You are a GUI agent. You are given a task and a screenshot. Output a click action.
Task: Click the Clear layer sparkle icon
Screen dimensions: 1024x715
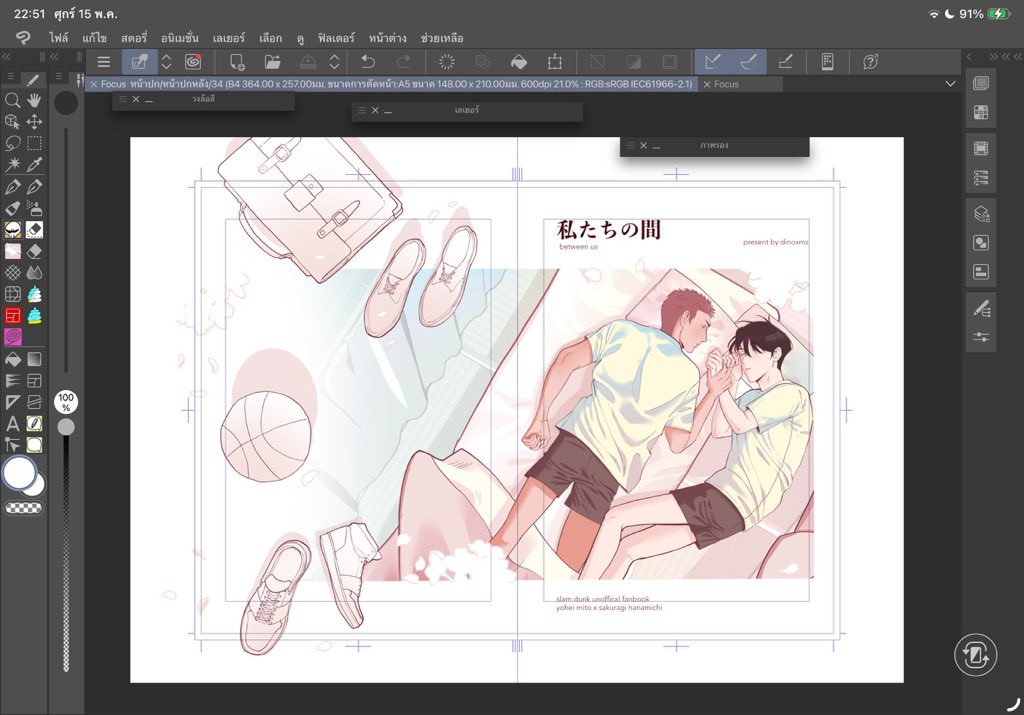(x=447, y=62)
